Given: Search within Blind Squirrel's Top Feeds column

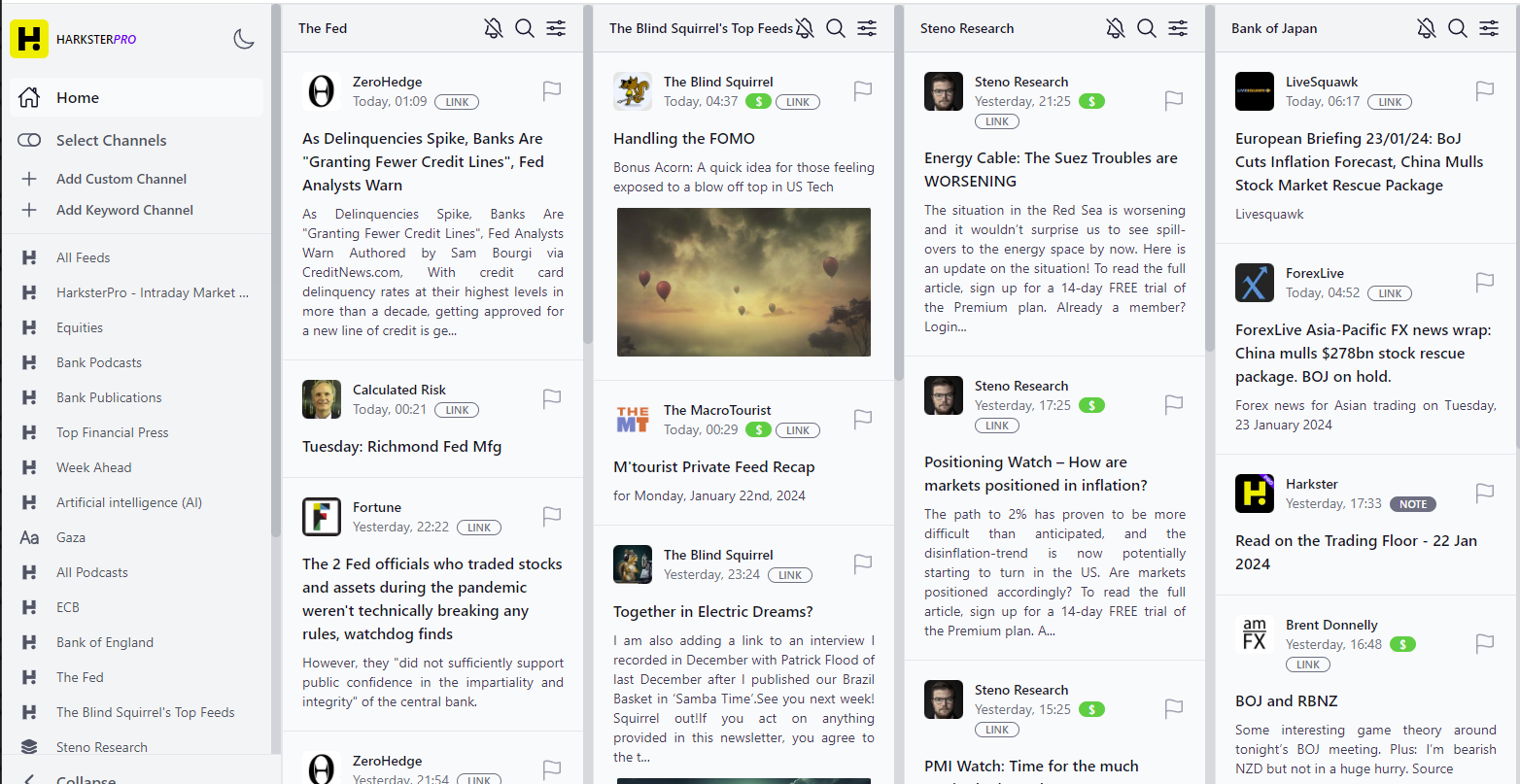Looking at the screenshot, I should [836, 28].
